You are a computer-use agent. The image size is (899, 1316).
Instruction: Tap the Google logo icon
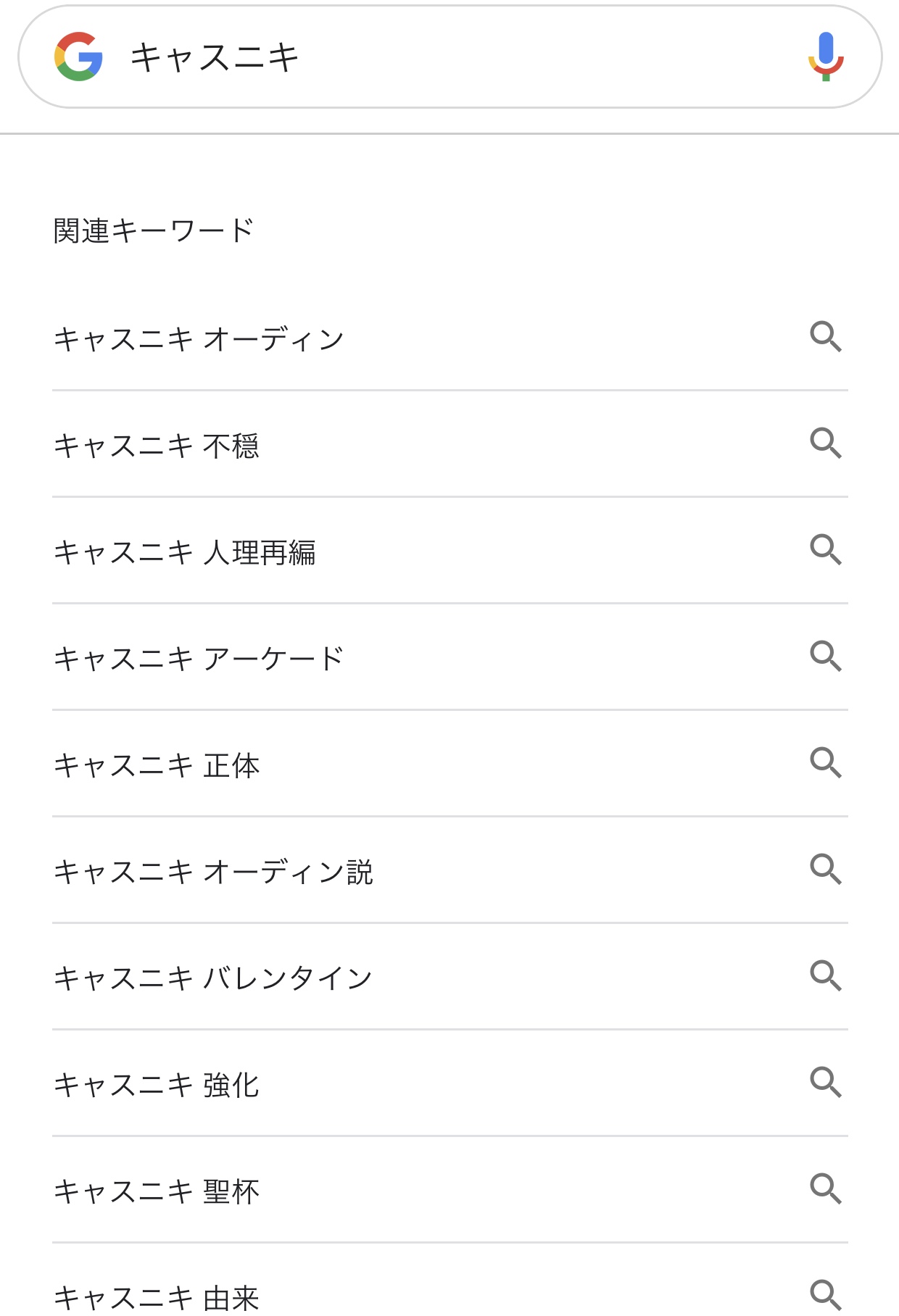(x=78, y=57)
